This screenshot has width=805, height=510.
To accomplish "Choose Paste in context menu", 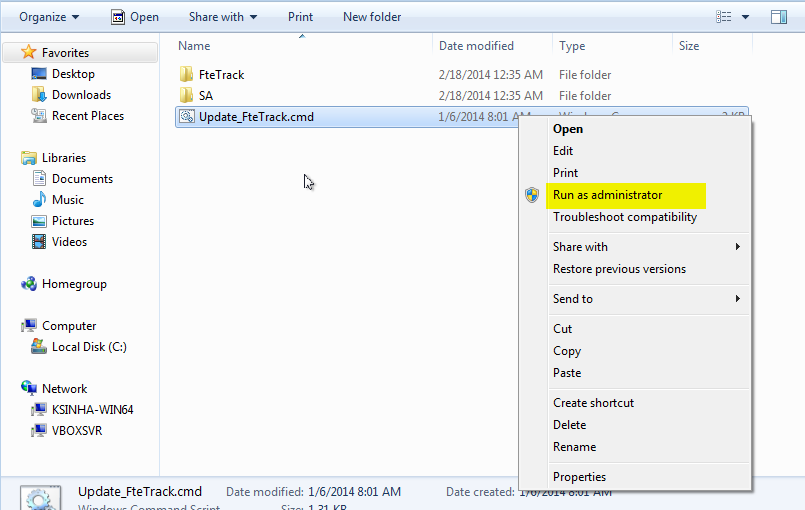I will (x=567, y=373).
